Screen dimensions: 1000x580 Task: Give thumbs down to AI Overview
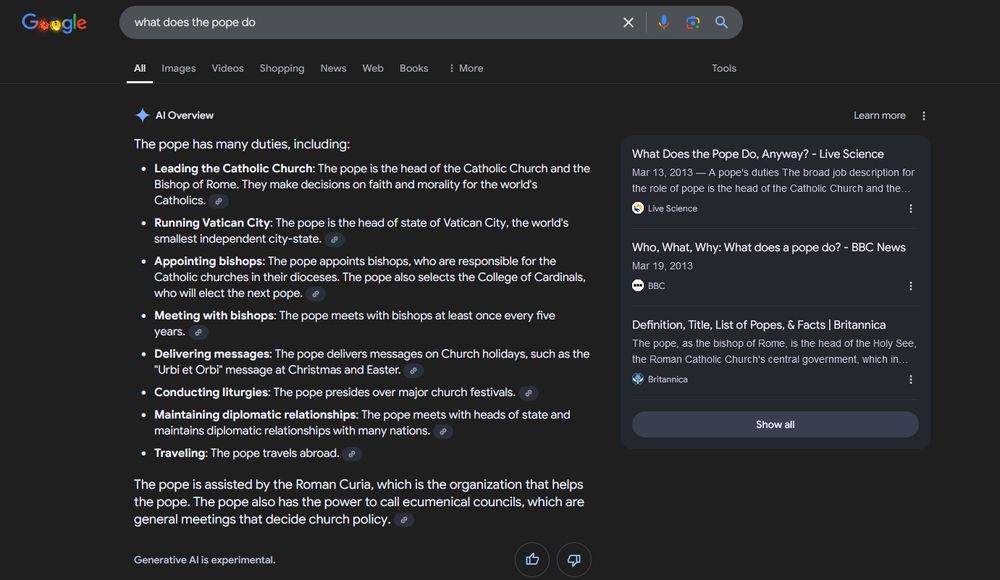click(574, 560)
